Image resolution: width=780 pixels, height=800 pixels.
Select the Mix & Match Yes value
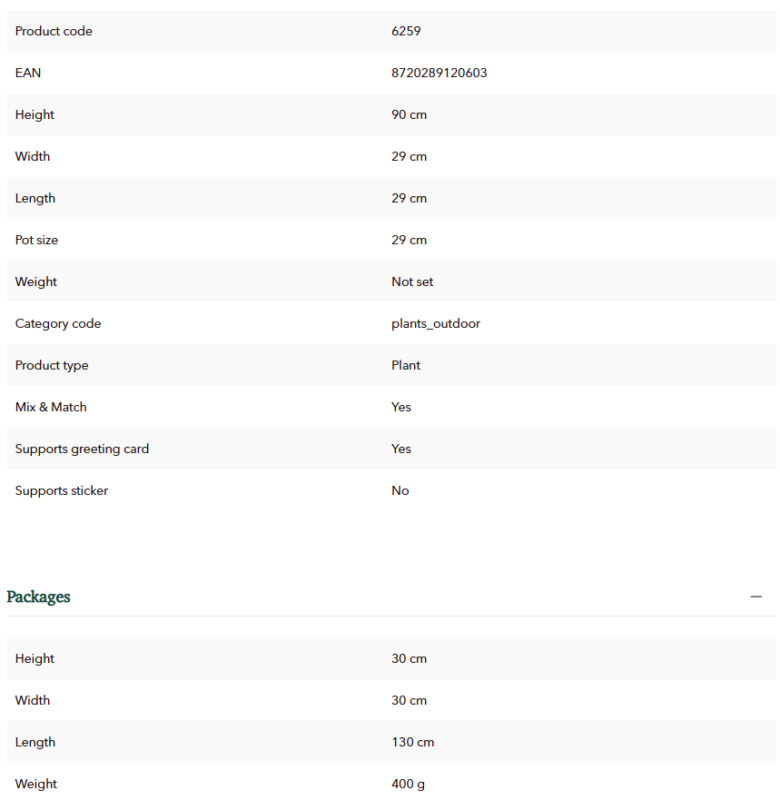[x=401, y=408]
